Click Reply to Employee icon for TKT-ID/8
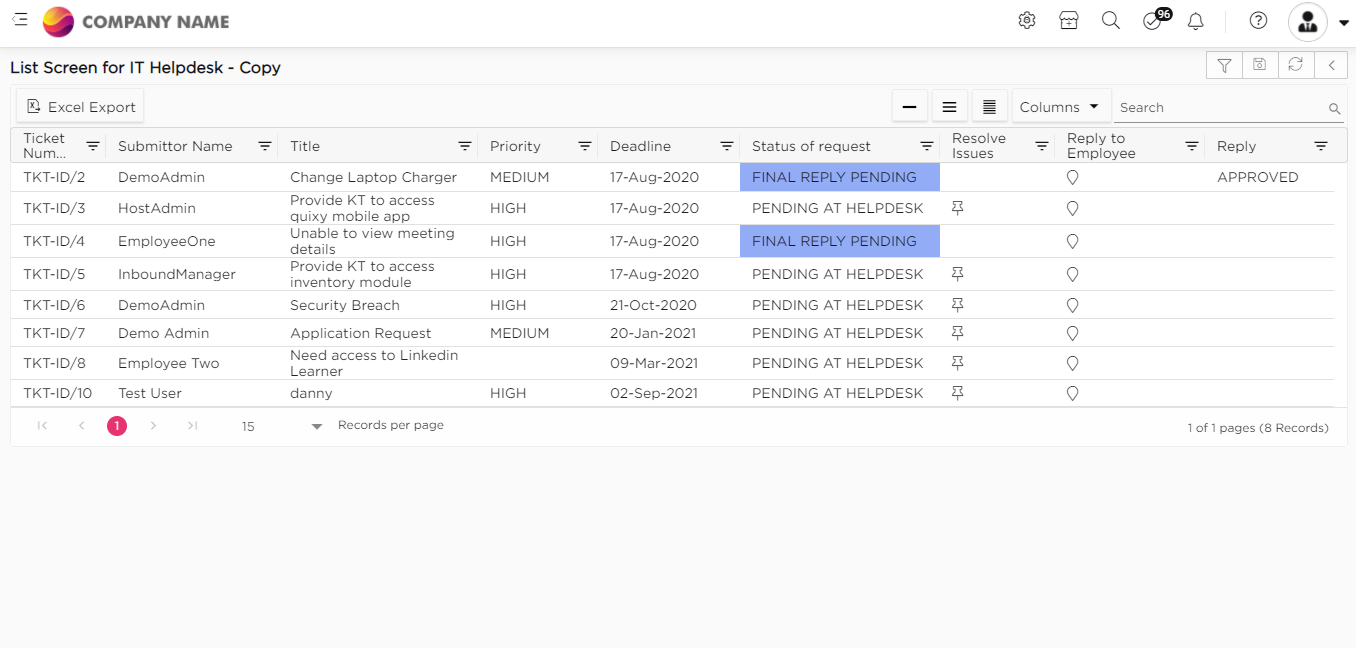Screen dimensions: 1356x648 click(x=1073, y=364)
